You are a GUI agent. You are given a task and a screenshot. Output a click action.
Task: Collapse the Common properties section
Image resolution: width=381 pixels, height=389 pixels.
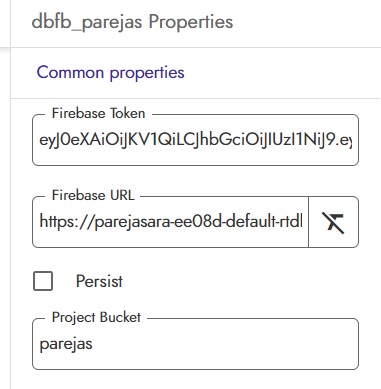pyautogui.click(x=110, y=73)
